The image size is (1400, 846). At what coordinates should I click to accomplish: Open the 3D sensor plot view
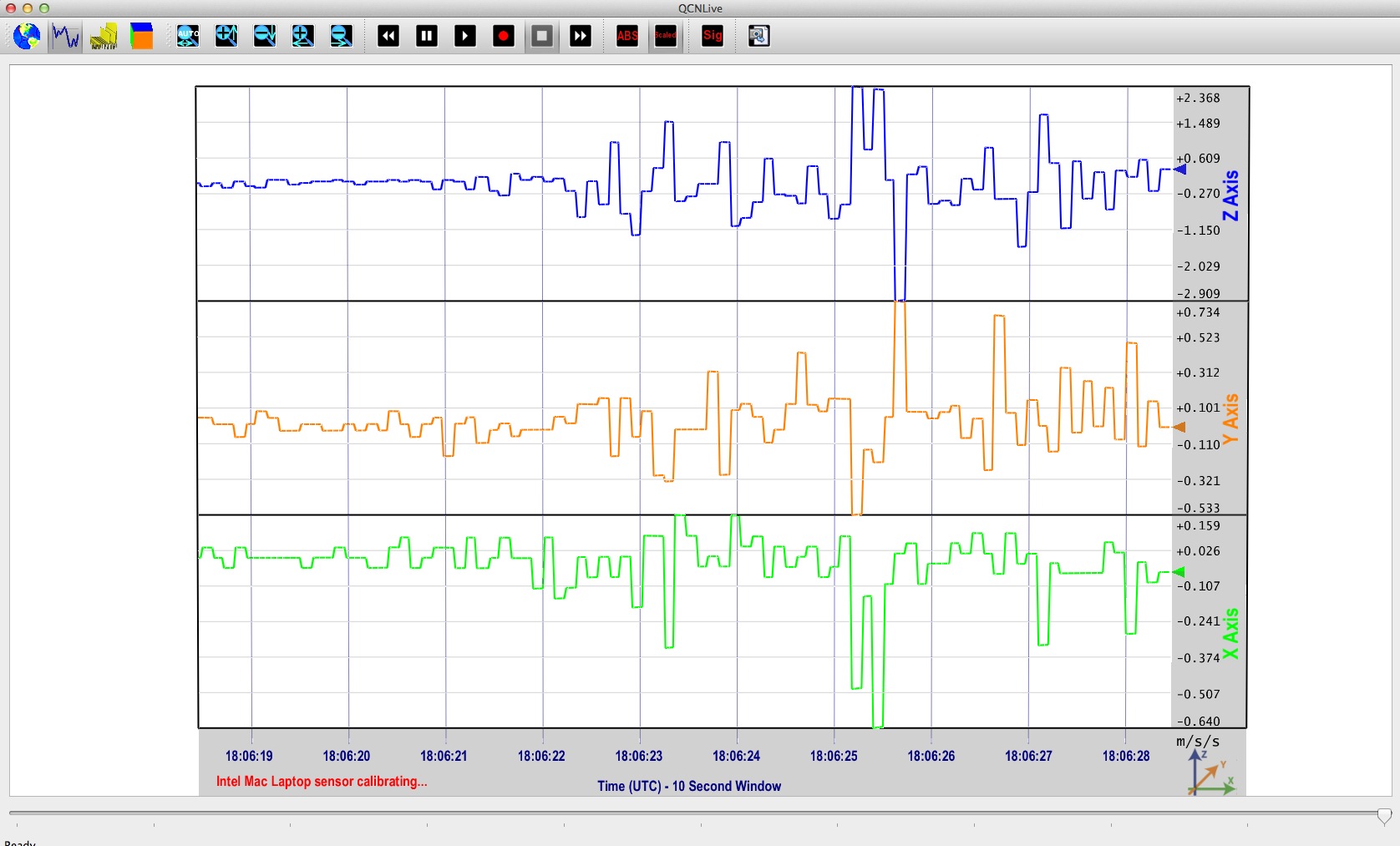[104, 36]
